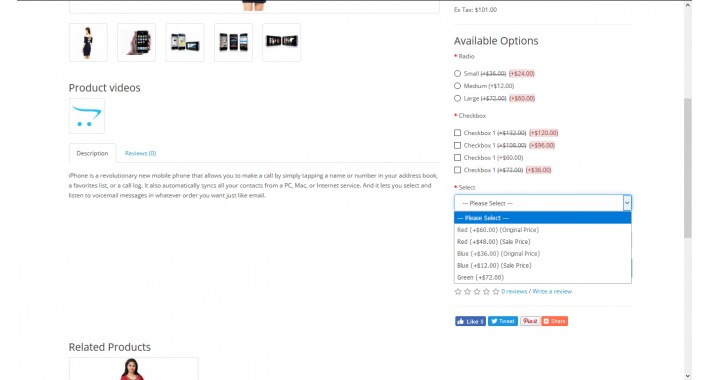Choose Green (+$72.00) option
The image size is (710, 380).
tap(542, 277)
